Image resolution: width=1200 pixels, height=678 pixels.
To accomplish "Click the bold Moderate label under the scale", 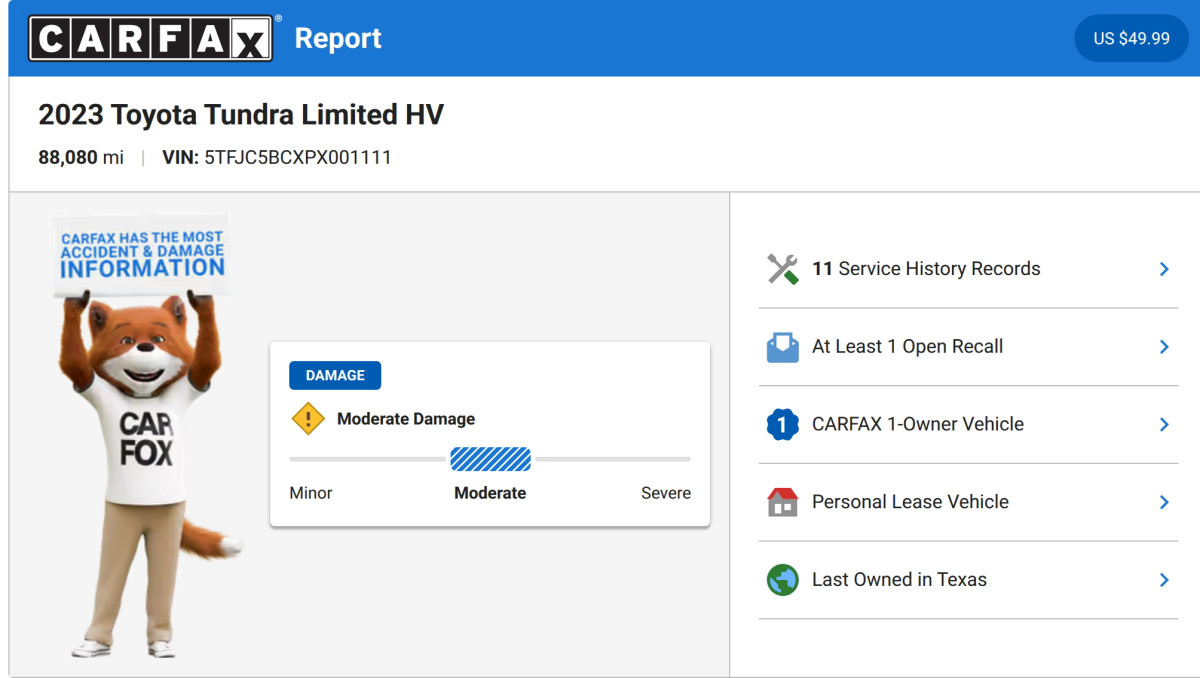I will (490, 493).
